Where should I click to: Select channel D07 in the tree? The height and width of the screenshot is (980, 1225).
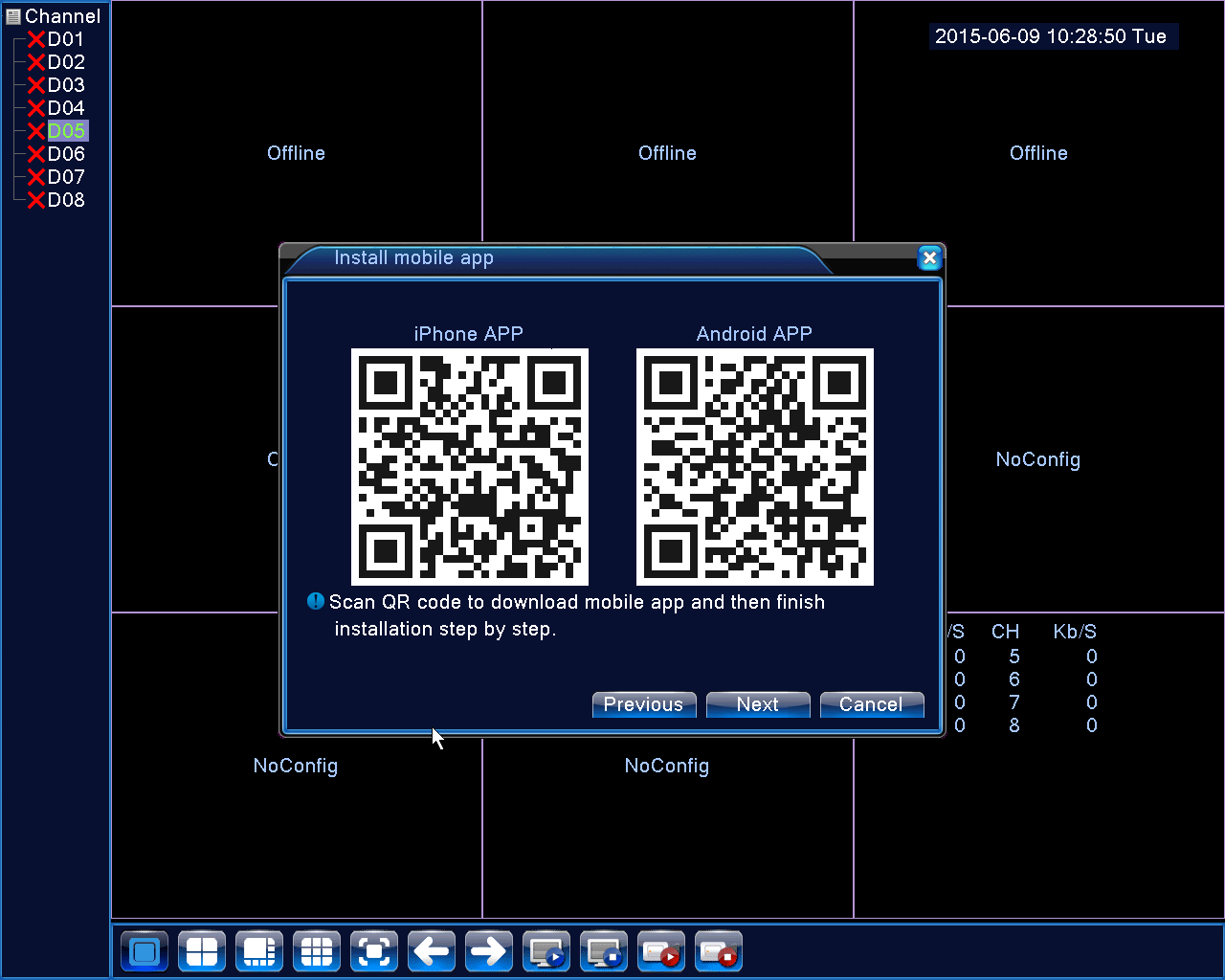click(x=66, y=177)
